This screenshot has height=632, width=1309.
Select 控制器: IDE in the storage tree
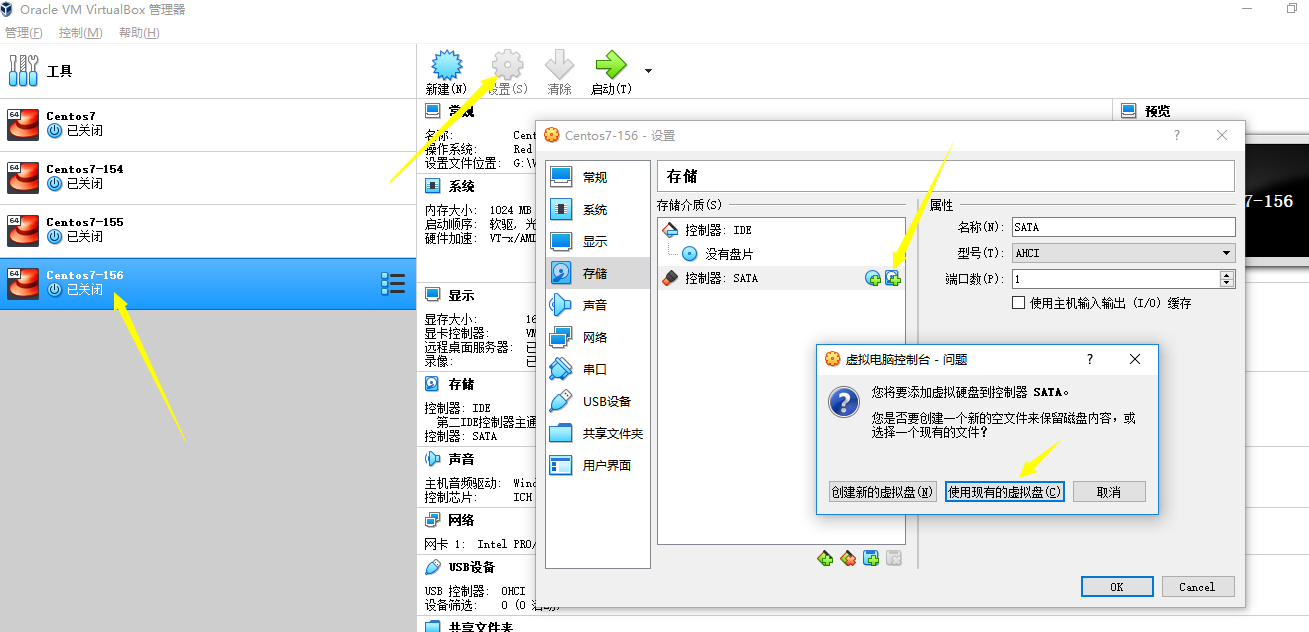click(780, 230)
